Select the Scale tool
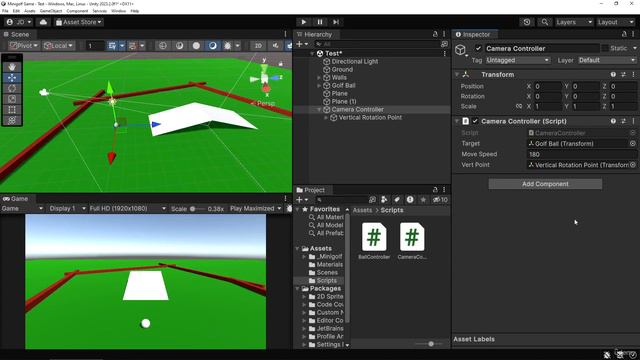 tap(12, 99)
